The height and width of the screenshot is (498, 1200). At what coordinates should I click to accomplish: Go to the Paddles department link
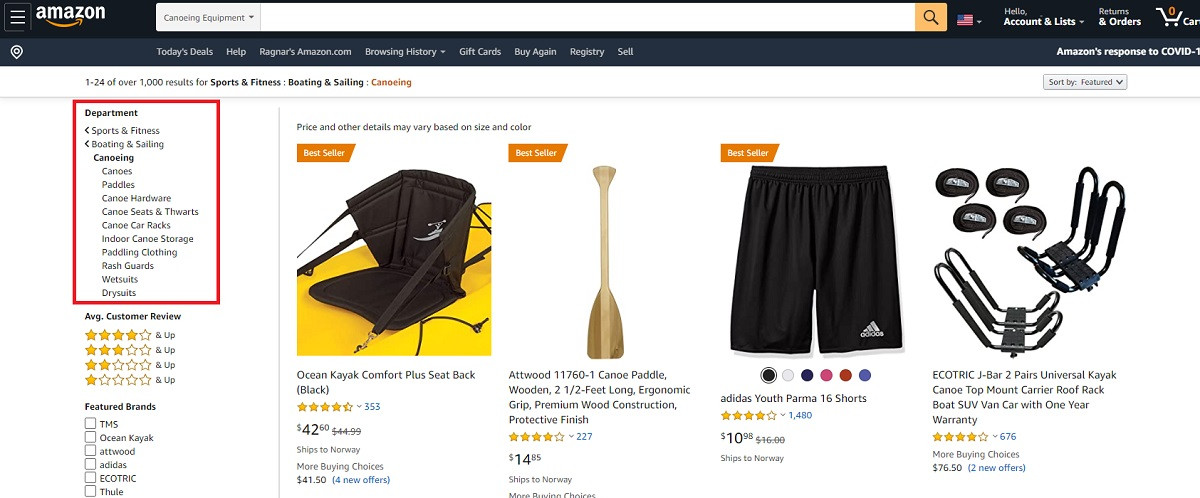pos(118,185)
